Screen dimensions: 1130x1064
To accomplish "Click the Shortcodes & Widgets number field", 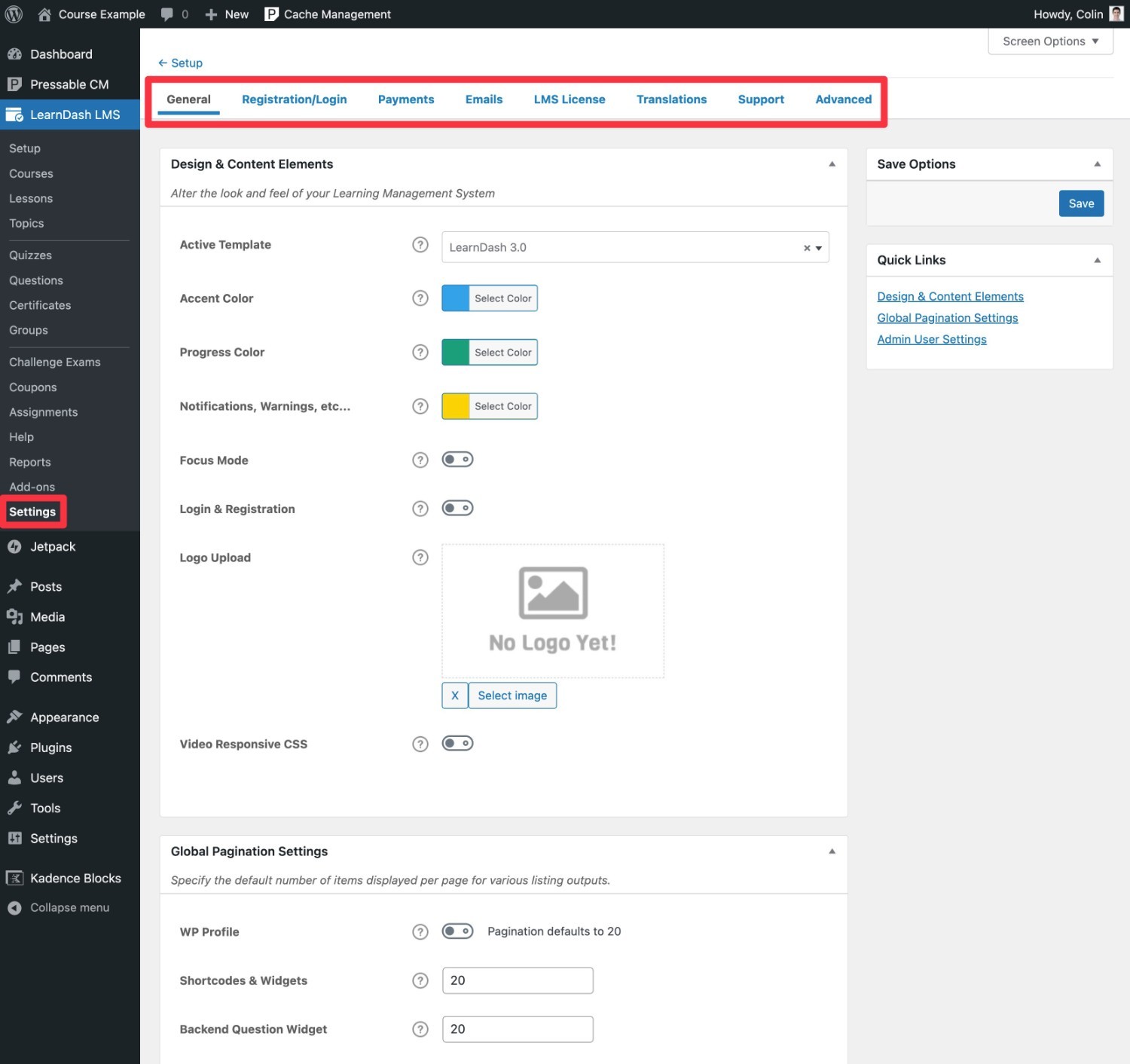I will coord(518,980).
